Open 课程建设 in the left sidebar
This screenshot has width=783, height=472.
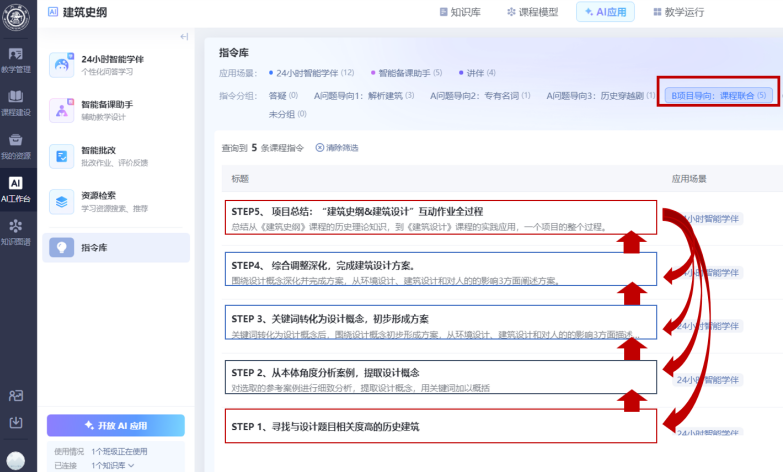point(15,102)
